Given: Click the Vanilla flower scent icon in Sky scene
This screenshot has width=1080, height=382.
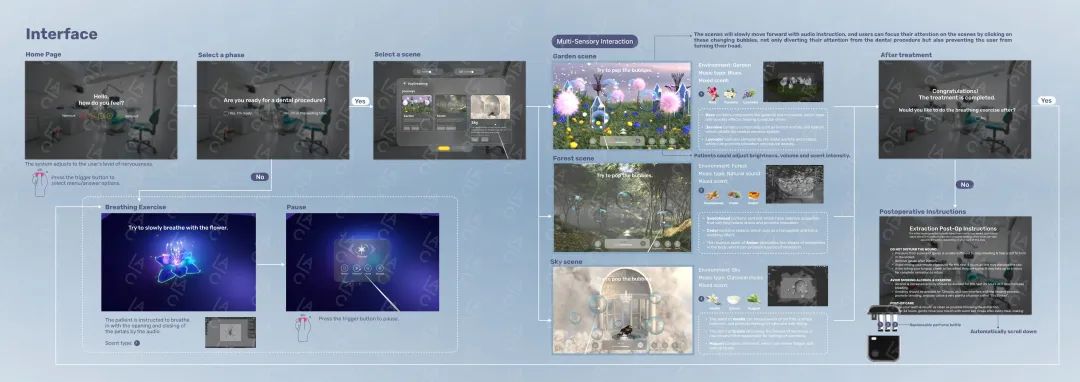Looking at the screenshot, I should pyautogui.click(x=713, y=299).
